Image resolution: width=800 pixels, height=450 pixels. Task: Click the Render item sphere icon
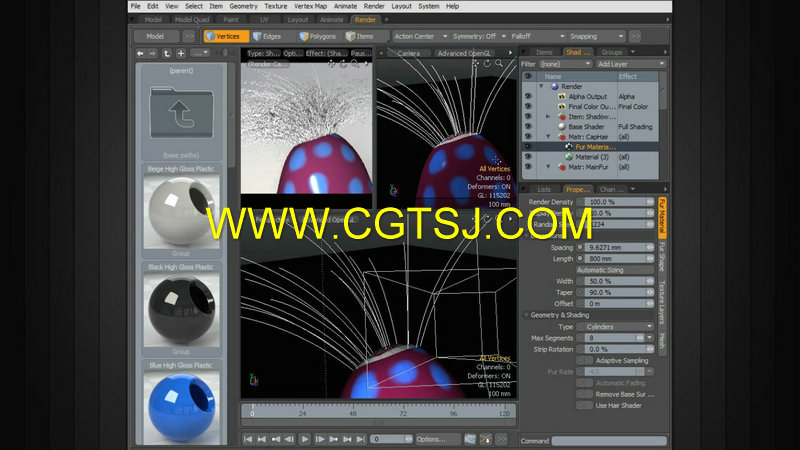point(555,87)
